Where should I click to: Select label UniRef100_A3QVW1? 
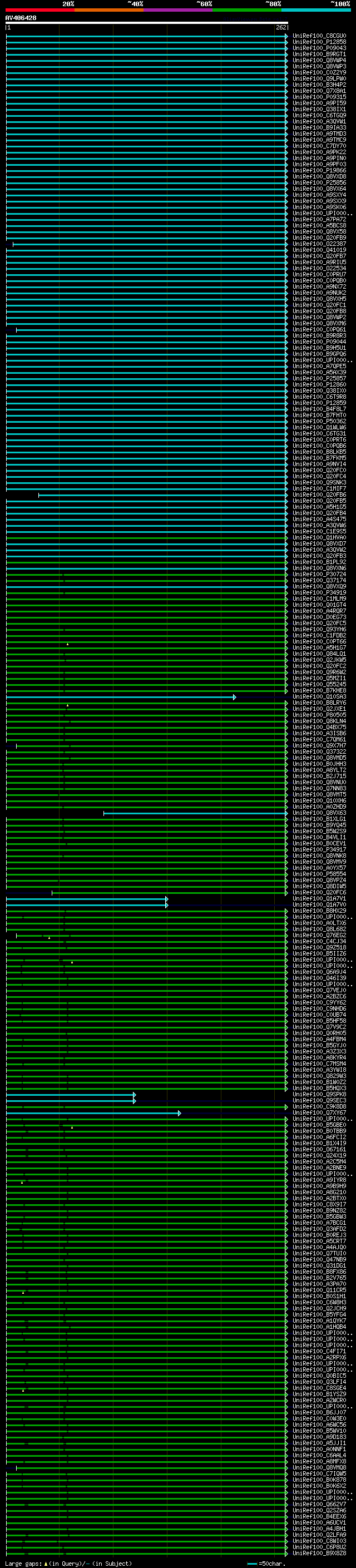point(319,122)
